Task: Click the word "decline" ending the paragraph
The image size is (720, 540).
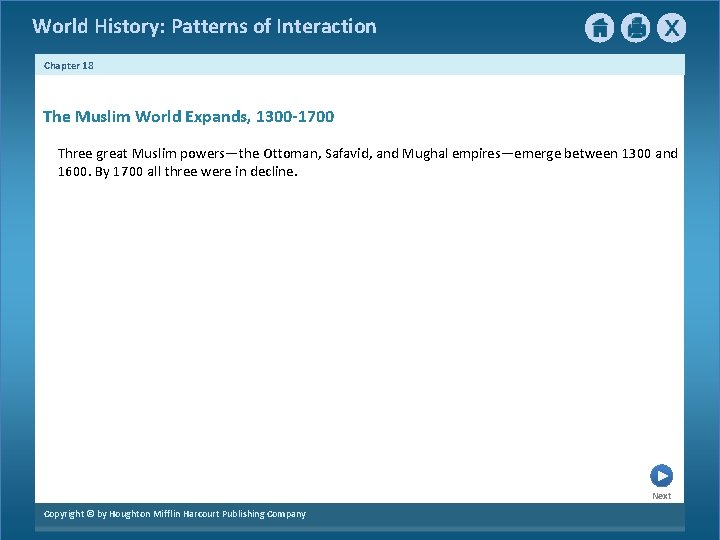Action: 272,172
